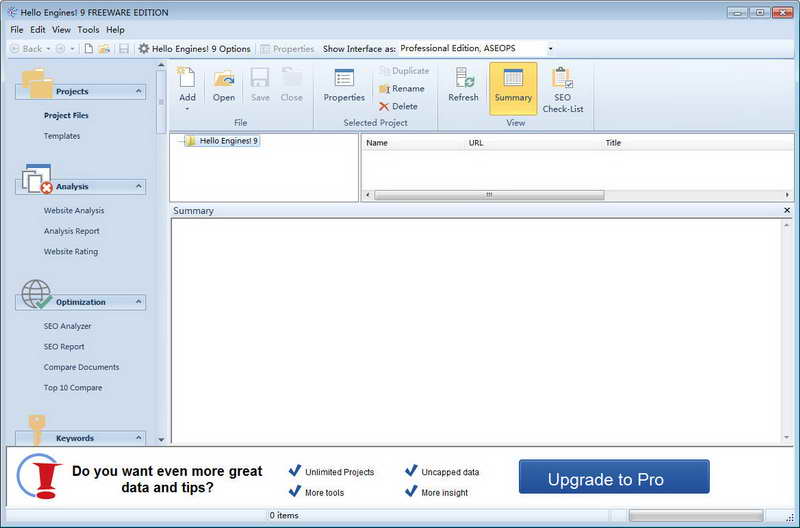Open Templates in sidebar
The height and width of the screenshot is (528, 800).
(x=62, y=136)
